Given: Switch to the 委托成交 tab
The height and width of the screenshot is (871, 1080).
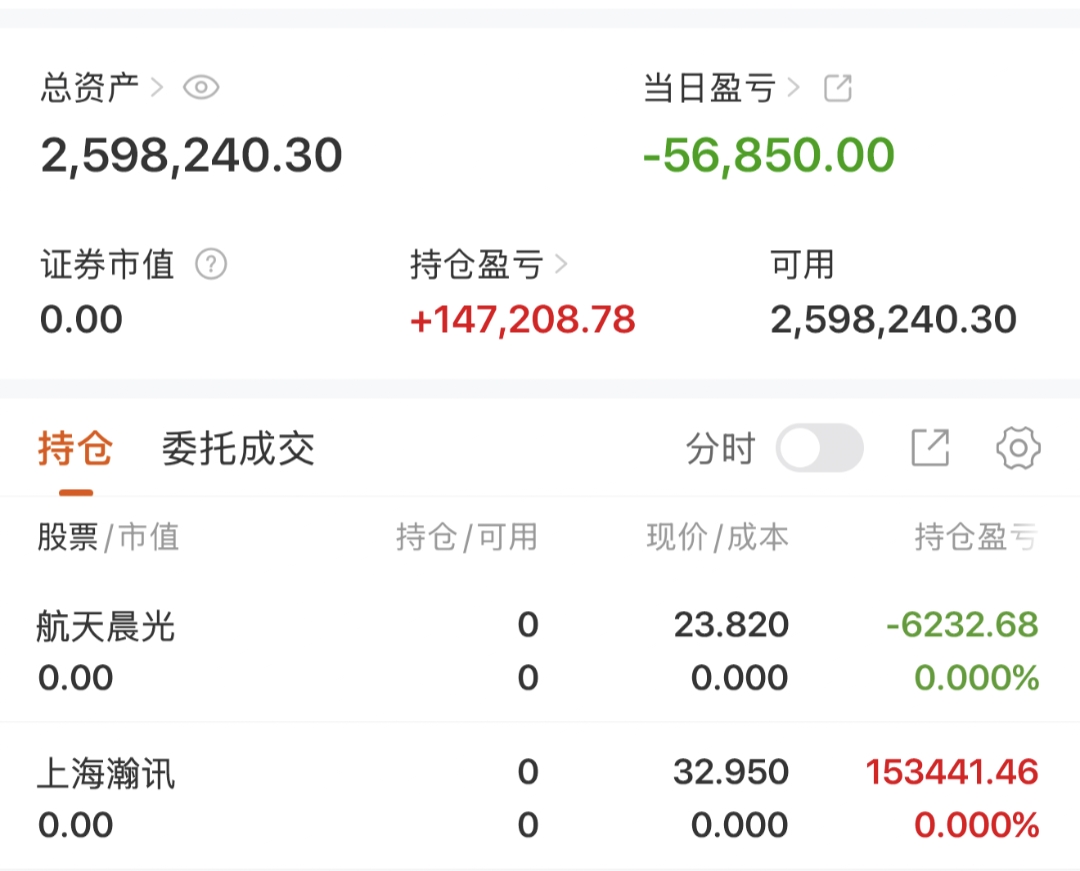Looking at the screenshot, I should pos(238,449).
